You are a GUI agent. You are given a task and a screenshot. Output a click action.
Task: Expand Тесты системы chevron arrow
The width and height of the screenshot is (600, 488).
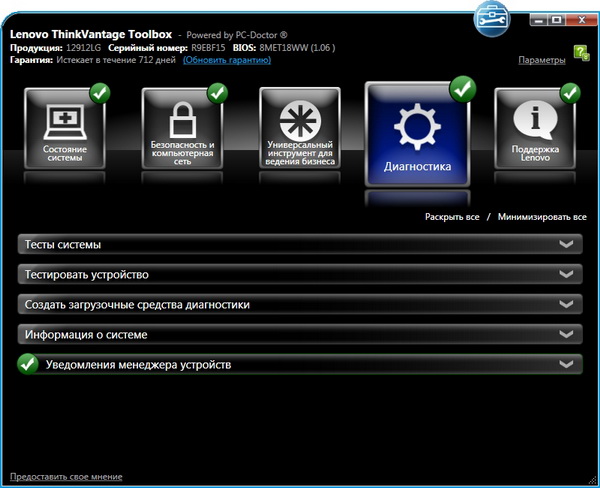pos(567,245)
